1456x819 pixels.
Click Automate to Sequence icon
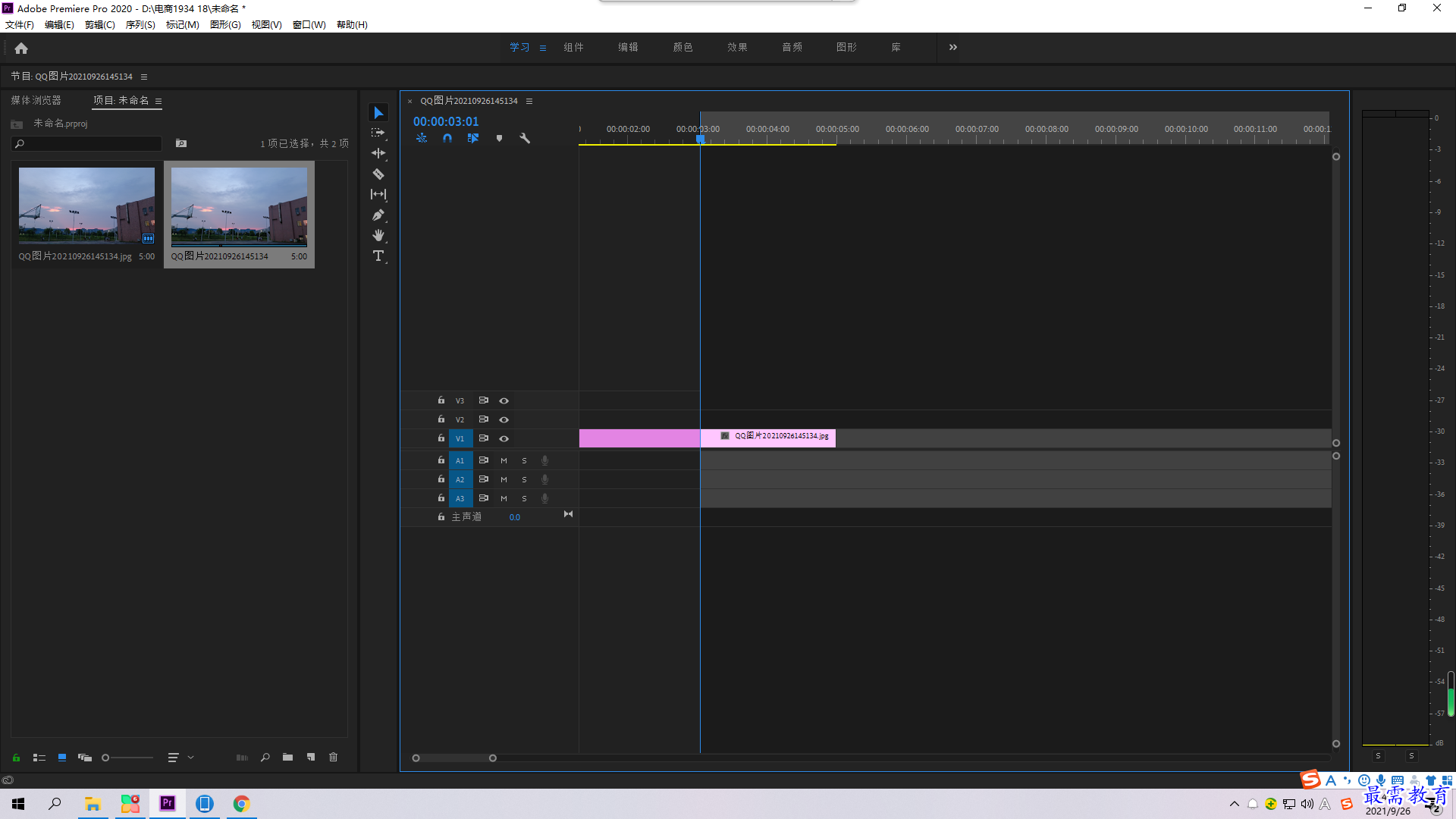[242, 757]
